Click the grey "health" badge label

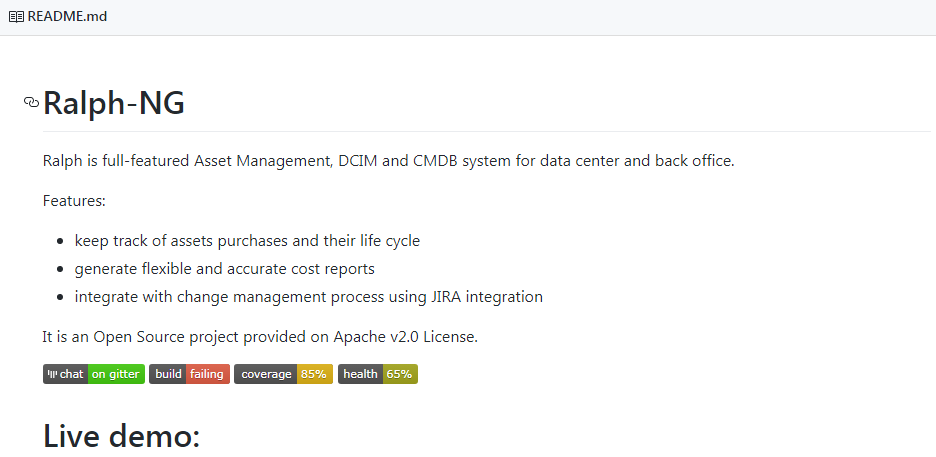point(360,374)
